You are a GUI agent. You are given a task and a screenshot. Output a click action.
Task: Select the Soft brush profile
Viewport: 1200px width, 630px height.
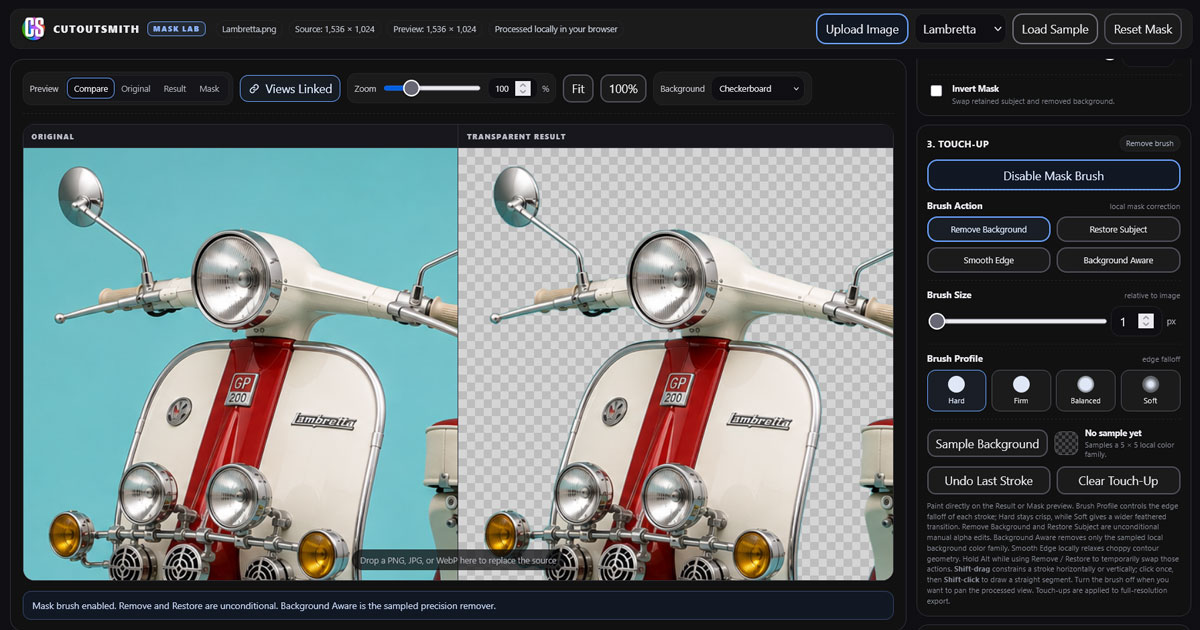pyautogui.click(x=1150, y=391)
